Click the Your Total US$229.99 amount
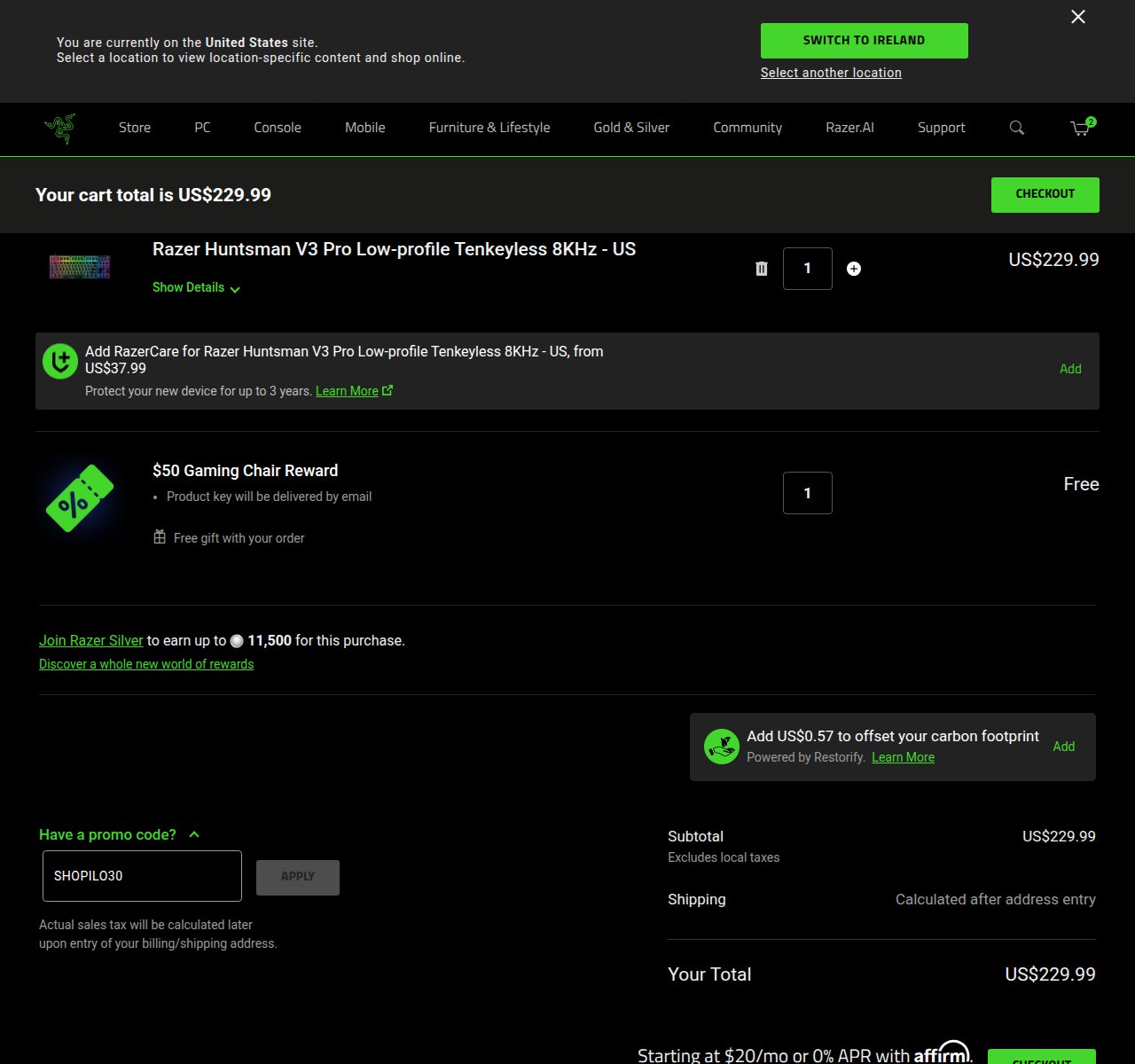This screenshot has width=1135, height=1064. pyautogui.click(x=1050, y=974)
